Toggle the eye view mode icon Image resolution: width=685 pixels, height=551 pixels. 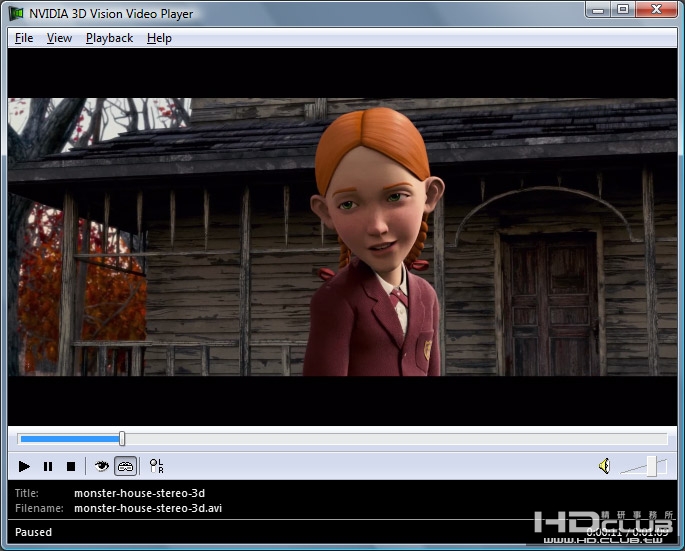pyautogui.click(x=102, y=466)
